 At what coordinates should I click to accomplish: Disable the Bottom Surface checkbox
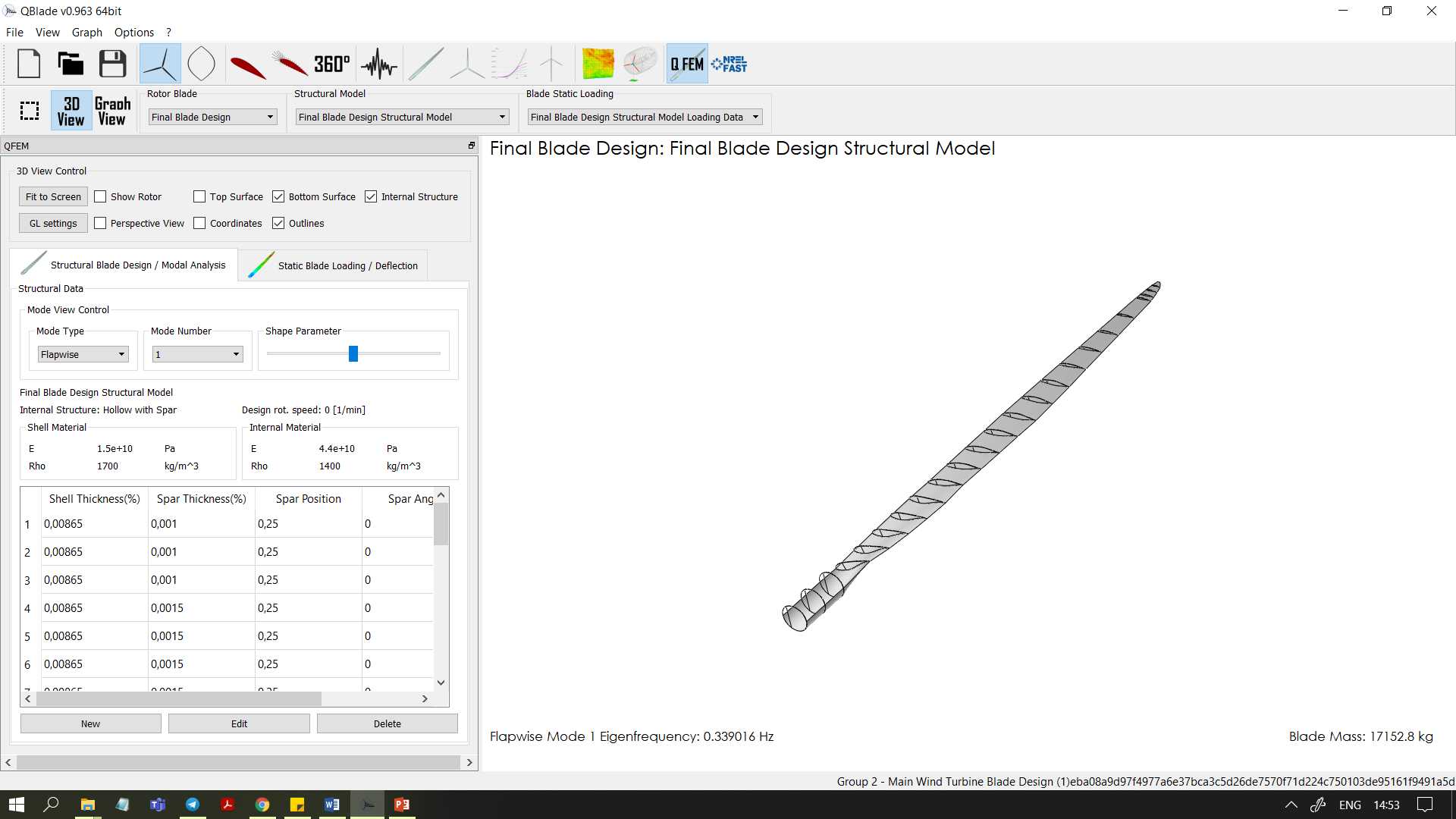coord(278,196)
